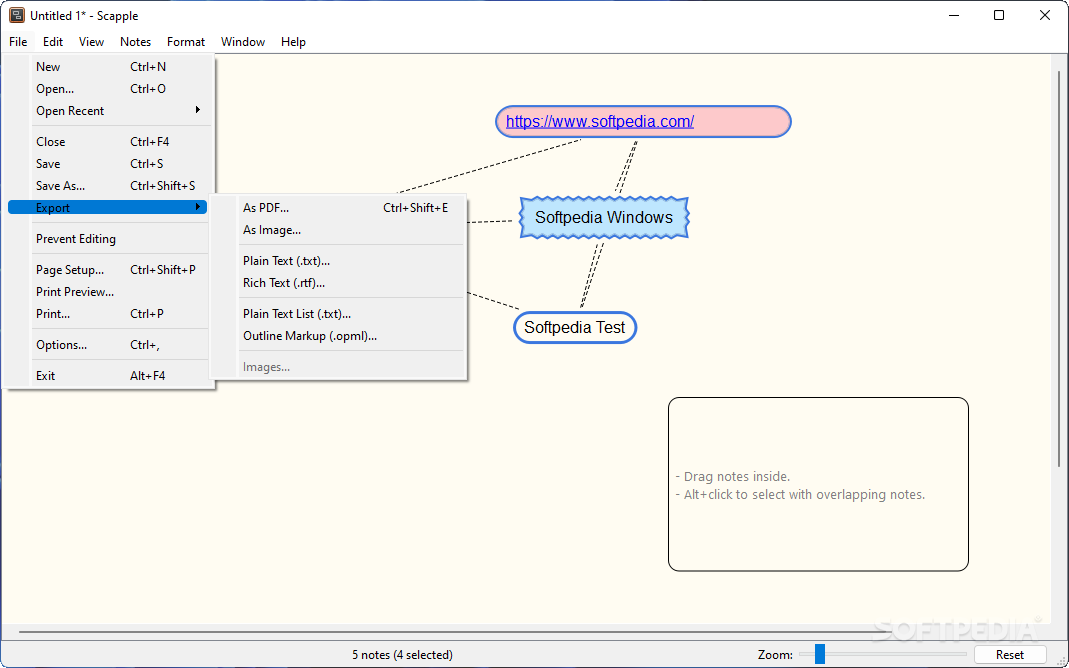Choose New from the File menu

[x=108, y=67]
